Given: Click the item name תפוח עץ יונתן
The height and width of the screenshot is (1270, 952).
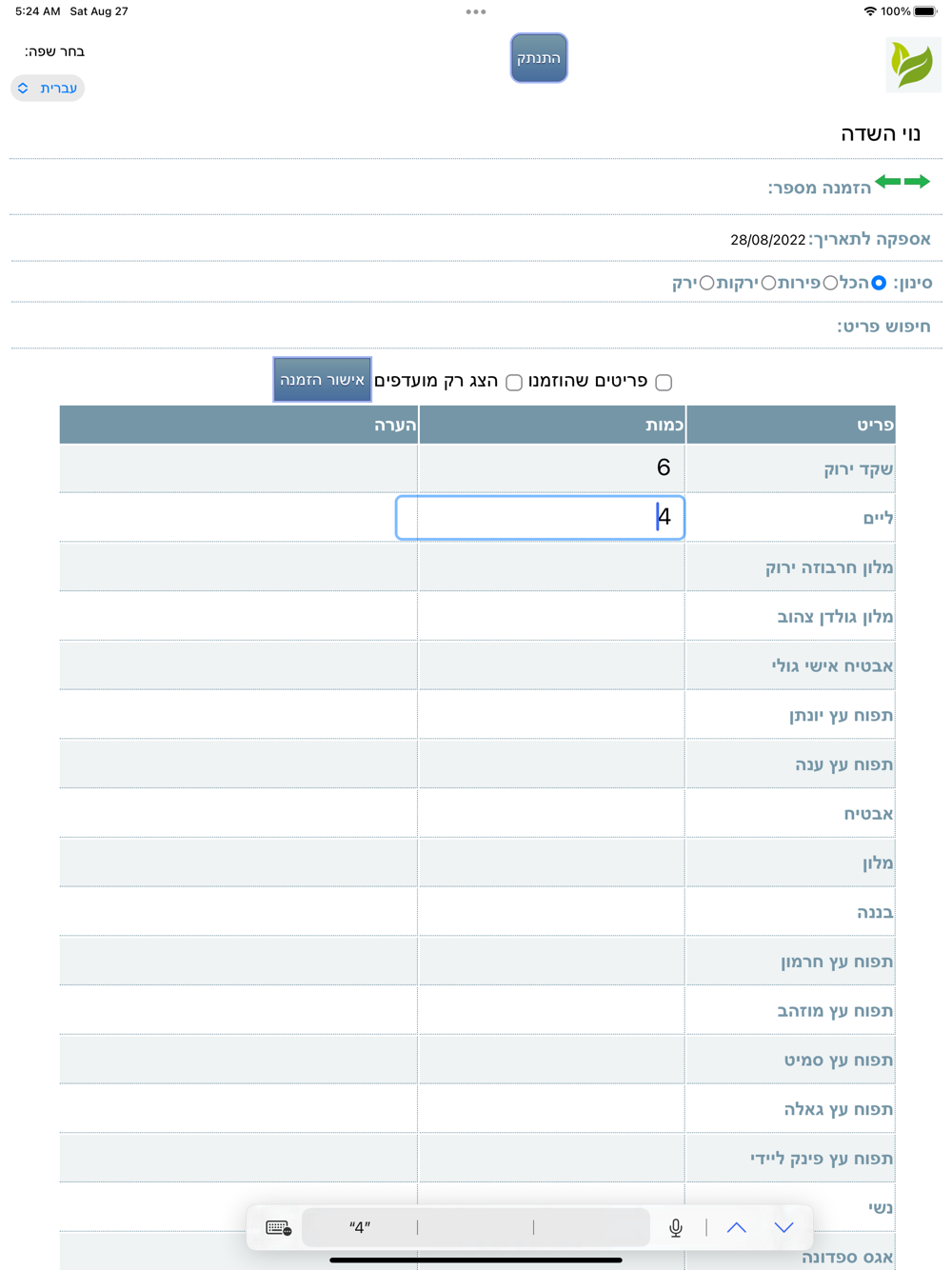Looking at the screenshot, I should click(842, 715).
